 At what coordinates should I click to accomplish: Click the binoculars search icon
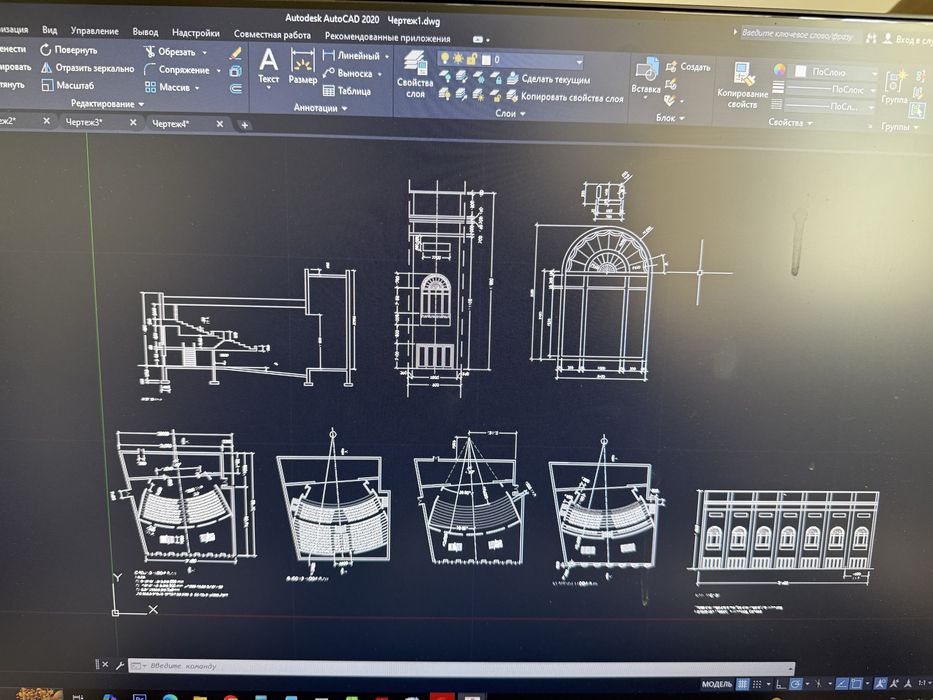click(x=871, y=38)
